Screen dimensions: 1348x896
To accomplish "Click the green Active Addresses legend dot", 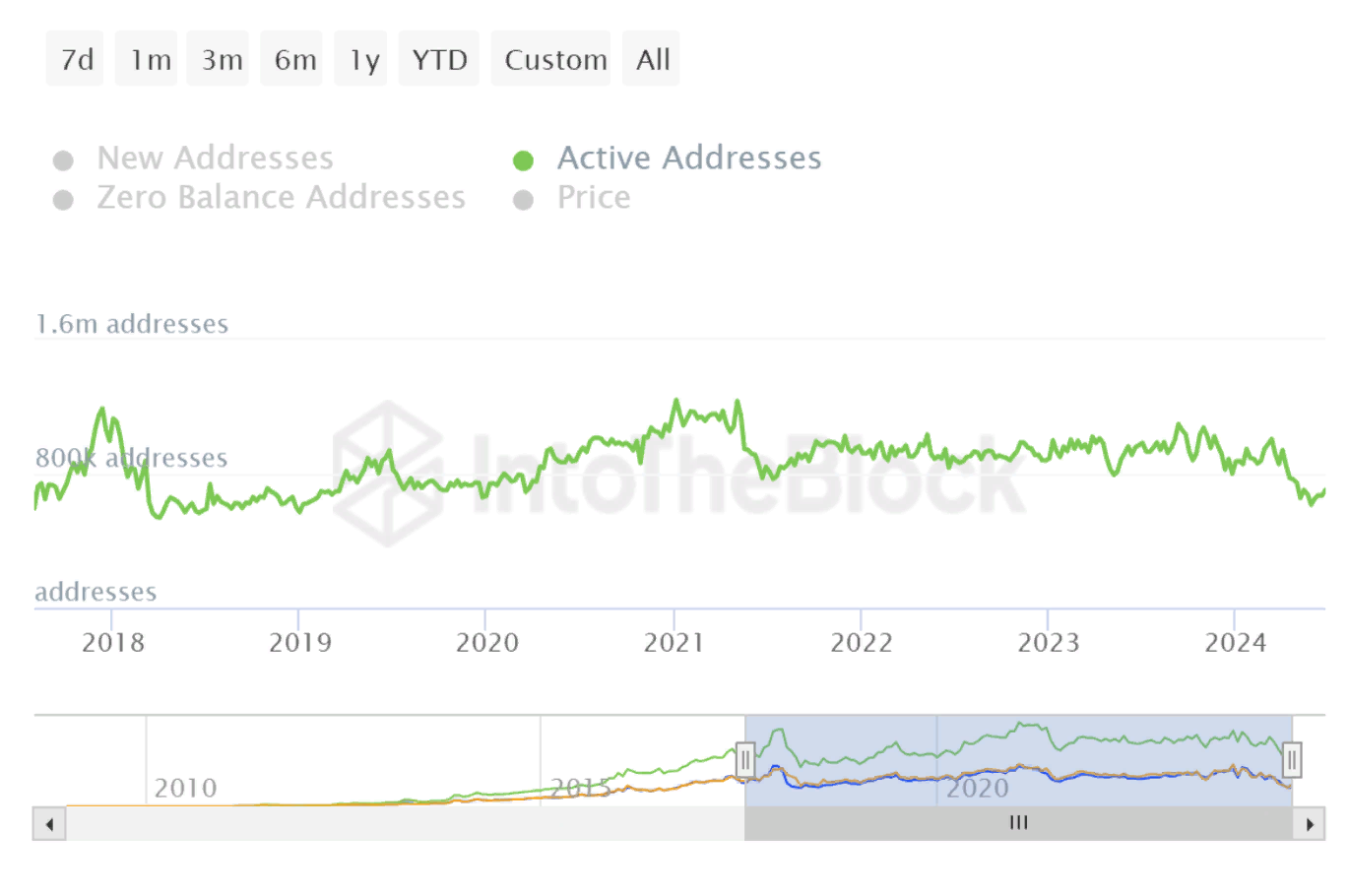I will coord(524,160).
